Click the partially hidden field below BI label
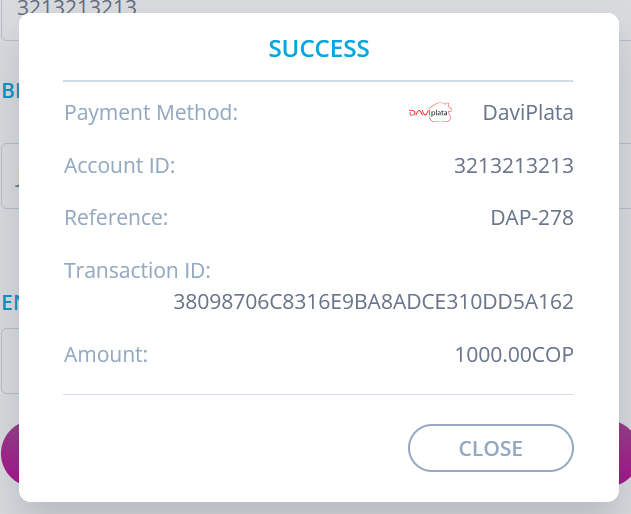The image size is (631, 514). click(9, 176)
